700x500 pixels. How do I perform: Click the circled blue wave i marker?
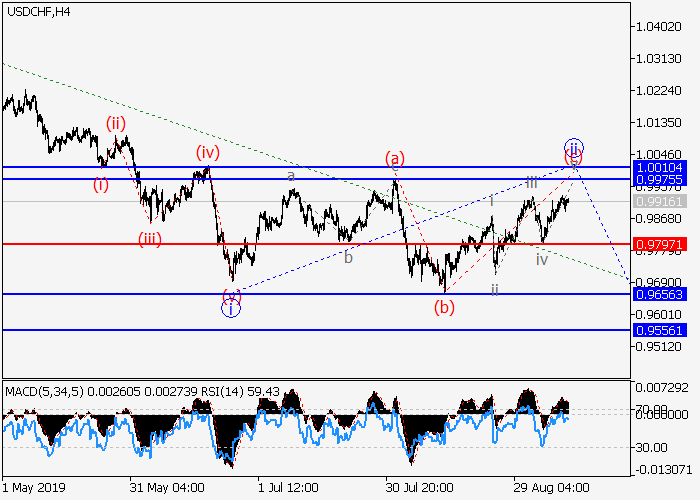(x=231, y=308)
